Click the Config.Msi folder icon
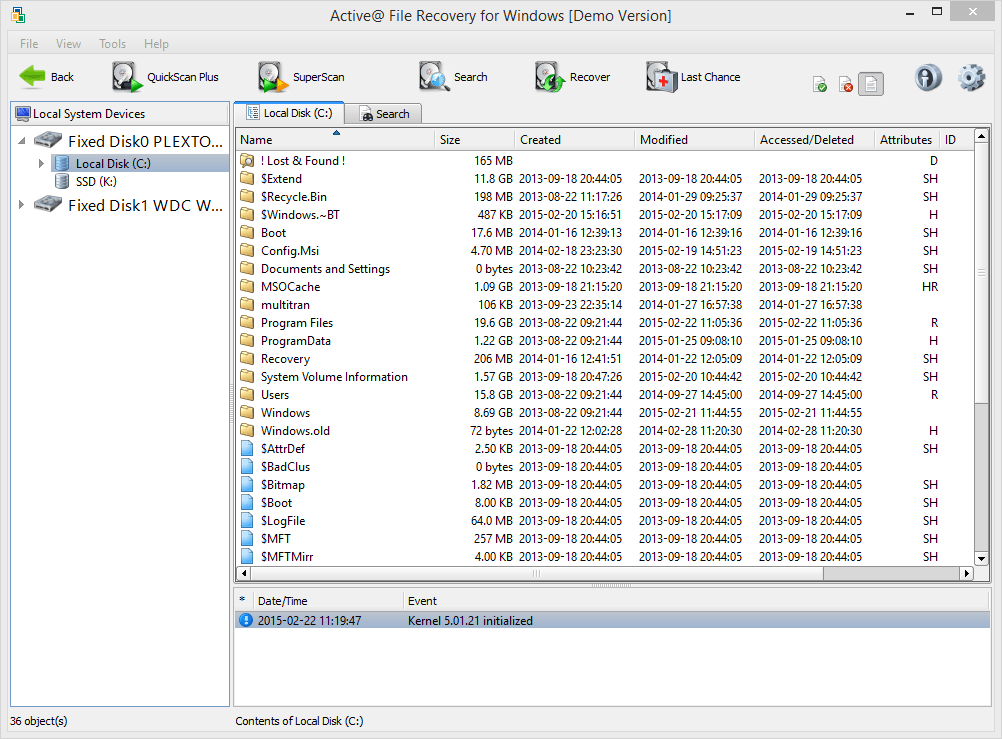This screenshot has height=739, width=1002. 247,251
